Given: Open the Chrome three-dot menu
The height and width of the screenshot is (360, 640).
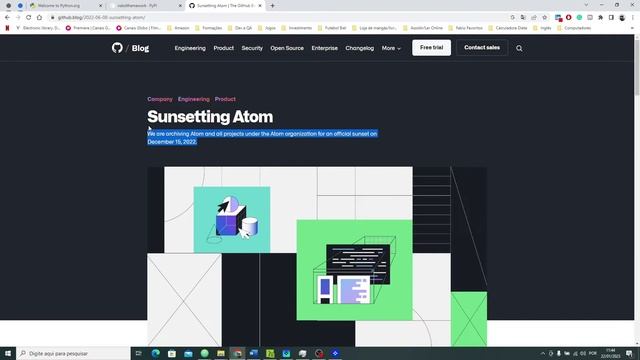Looking at the screenshot, I should [x=633, y=18].
